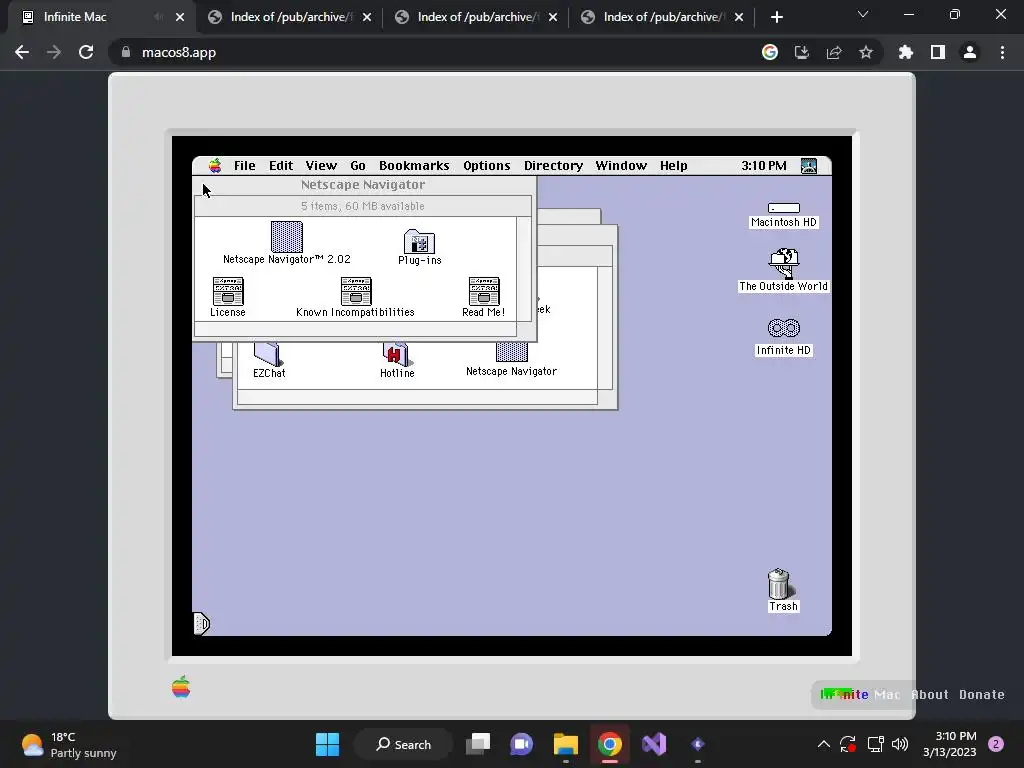
Task: Open the weather widget showing 18°C
Action: pos(68,744)
